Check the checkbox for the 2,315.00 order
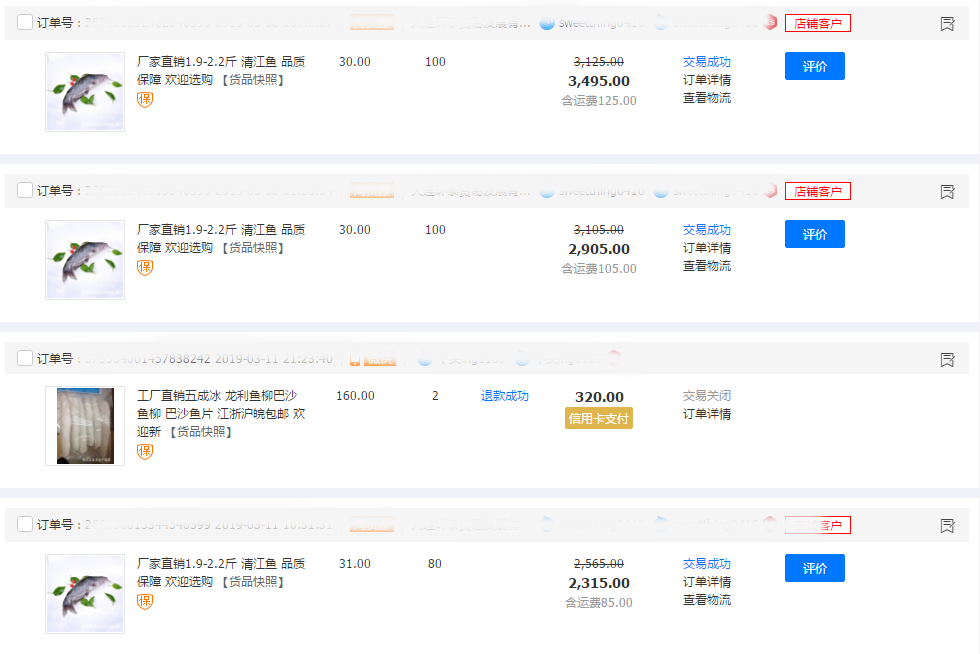 point(25,525)
